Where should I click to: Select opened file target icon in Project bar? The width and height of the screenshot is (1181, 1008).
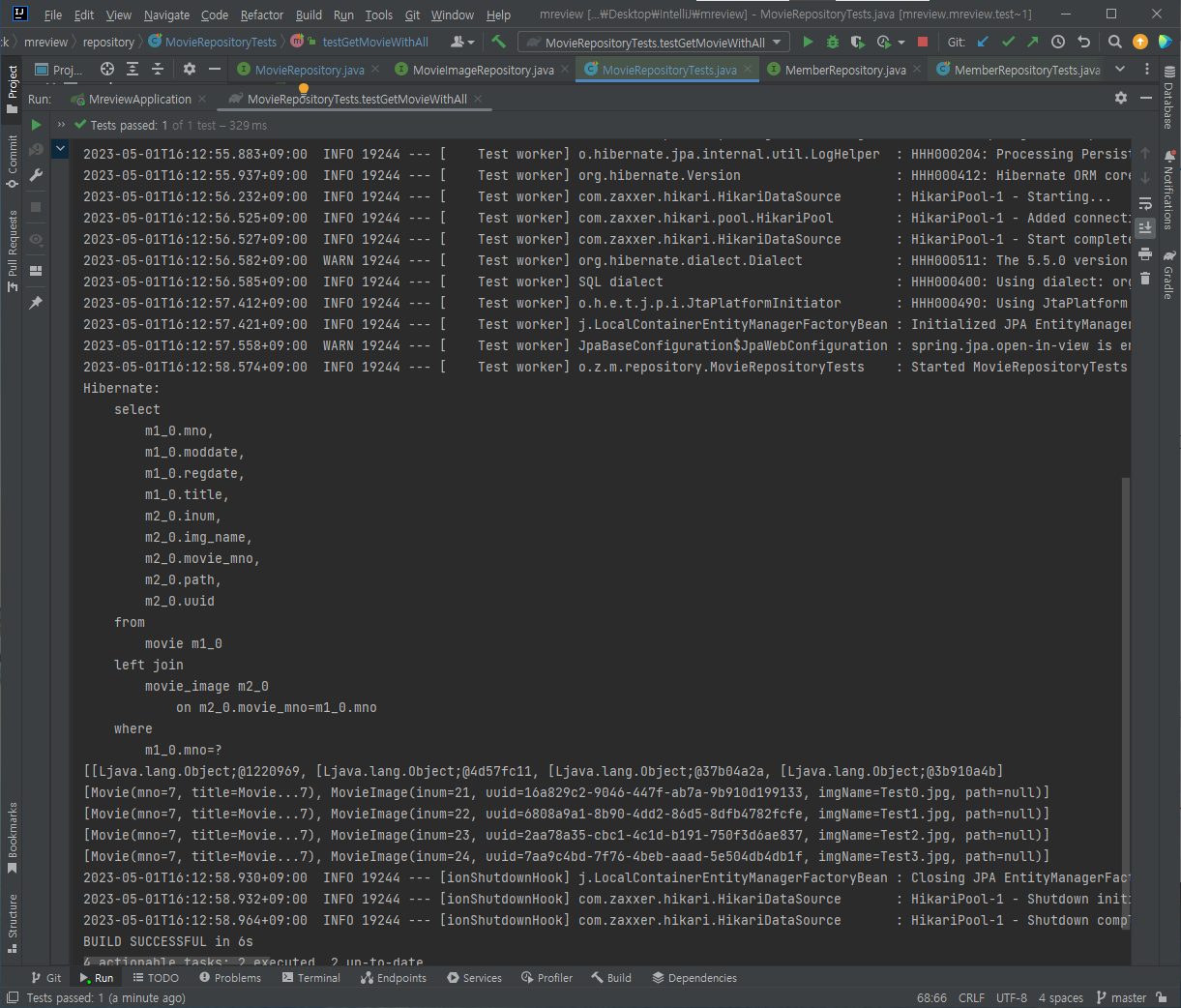point(107,69)
